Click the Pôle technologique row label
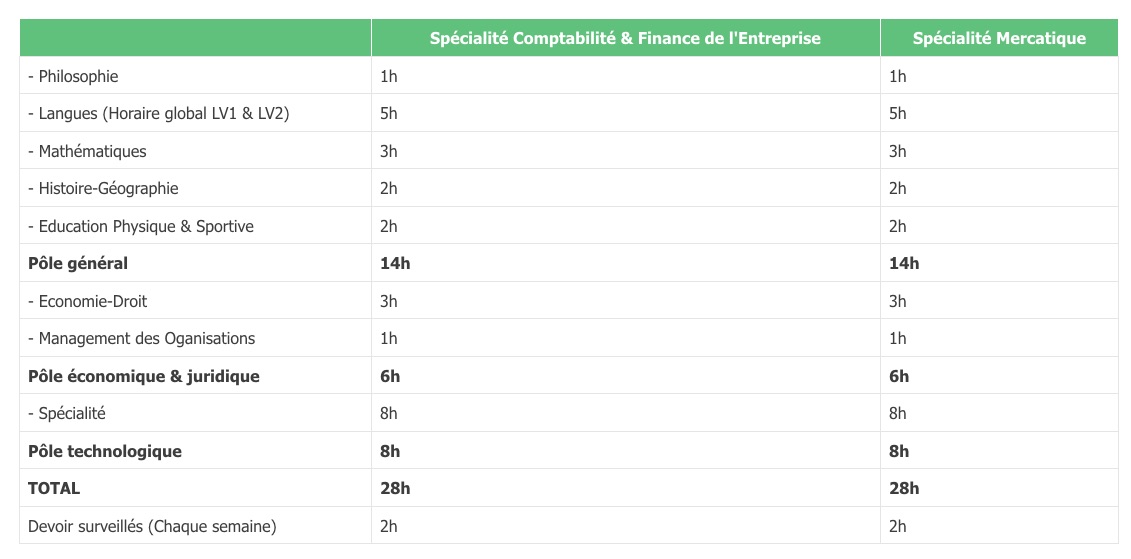This screenshot has width=1131, height=559. point(105,451)
